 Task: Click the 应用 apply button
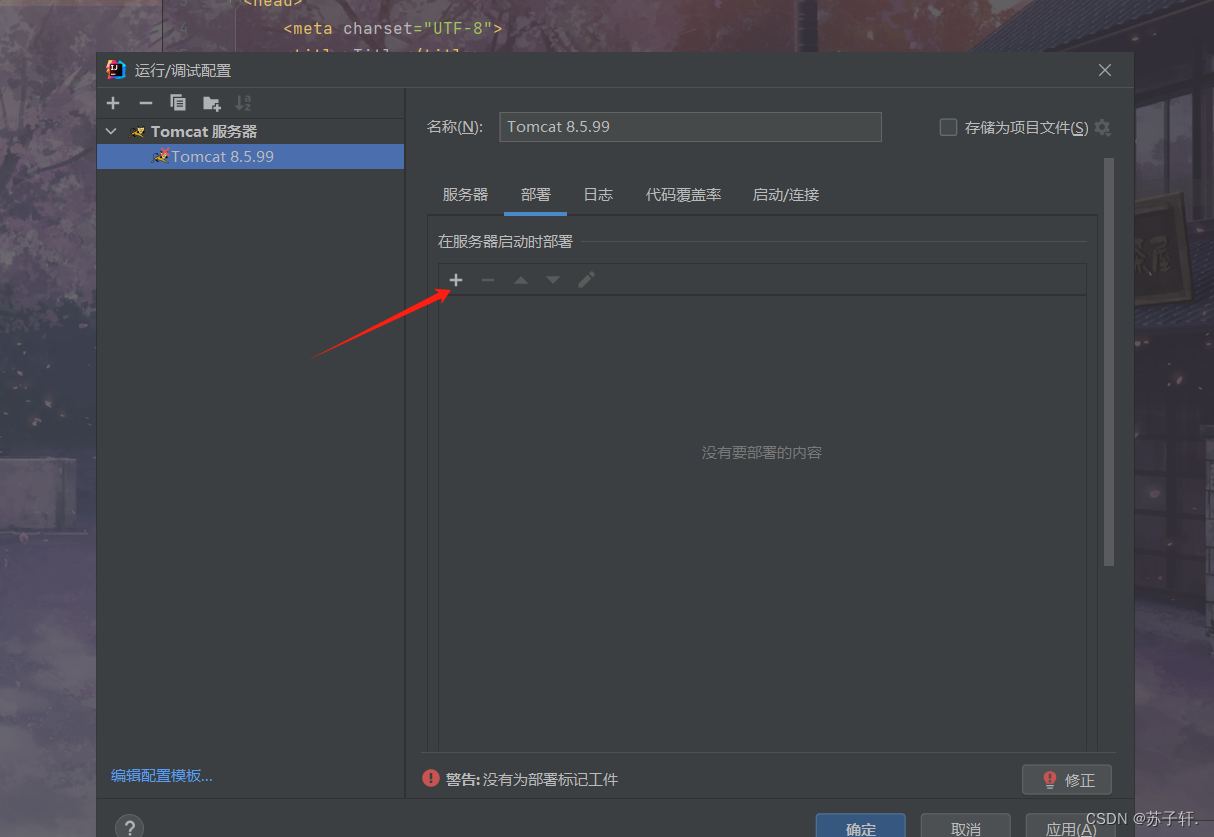click(x=1071, y=827)
